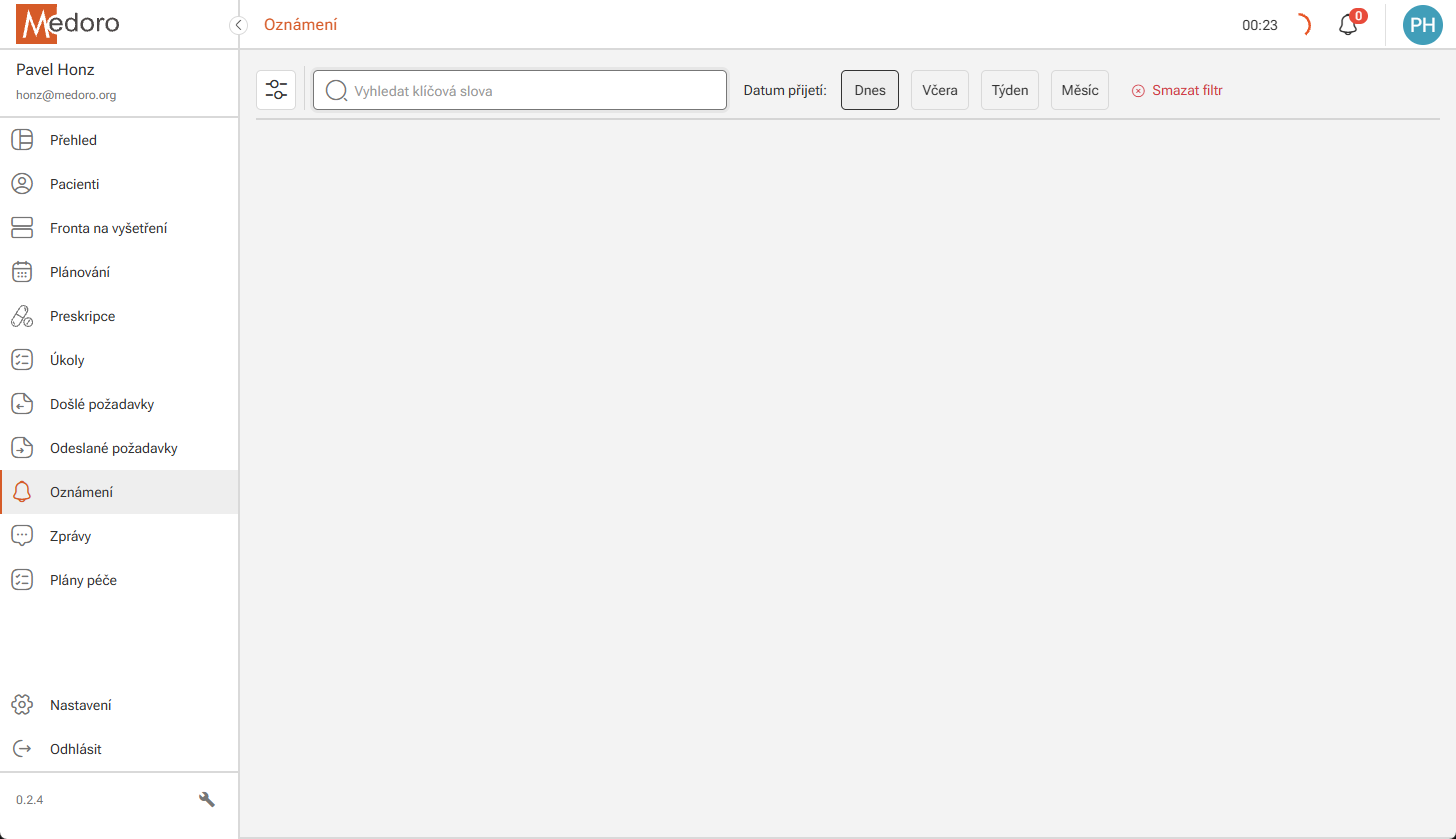Click the Plánování calendar icon
The image size is (1456, 839).
22,272
